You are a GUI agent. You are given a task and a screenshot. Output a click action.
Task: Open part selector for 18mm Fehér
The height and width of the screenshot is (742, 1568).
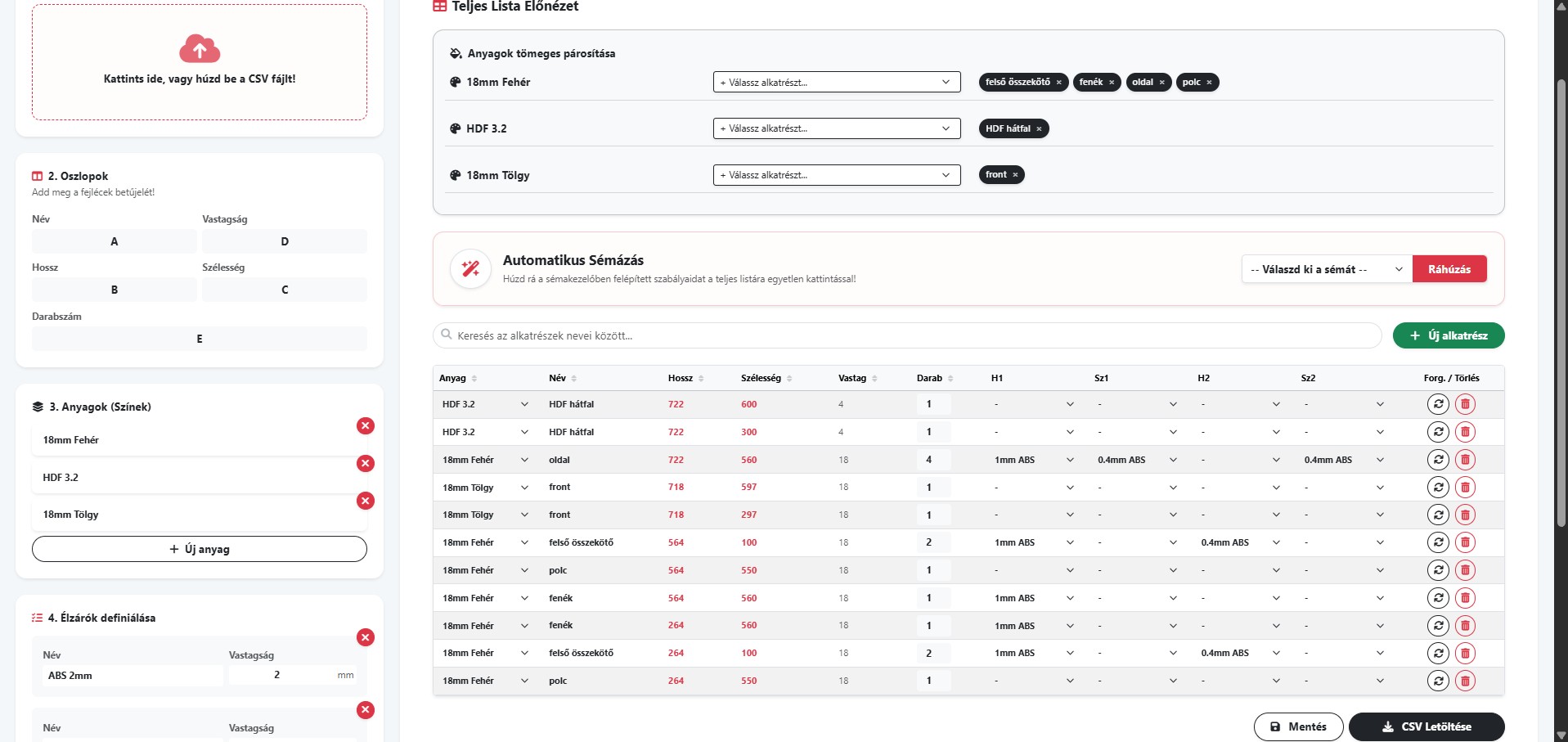tap(837, 83)
